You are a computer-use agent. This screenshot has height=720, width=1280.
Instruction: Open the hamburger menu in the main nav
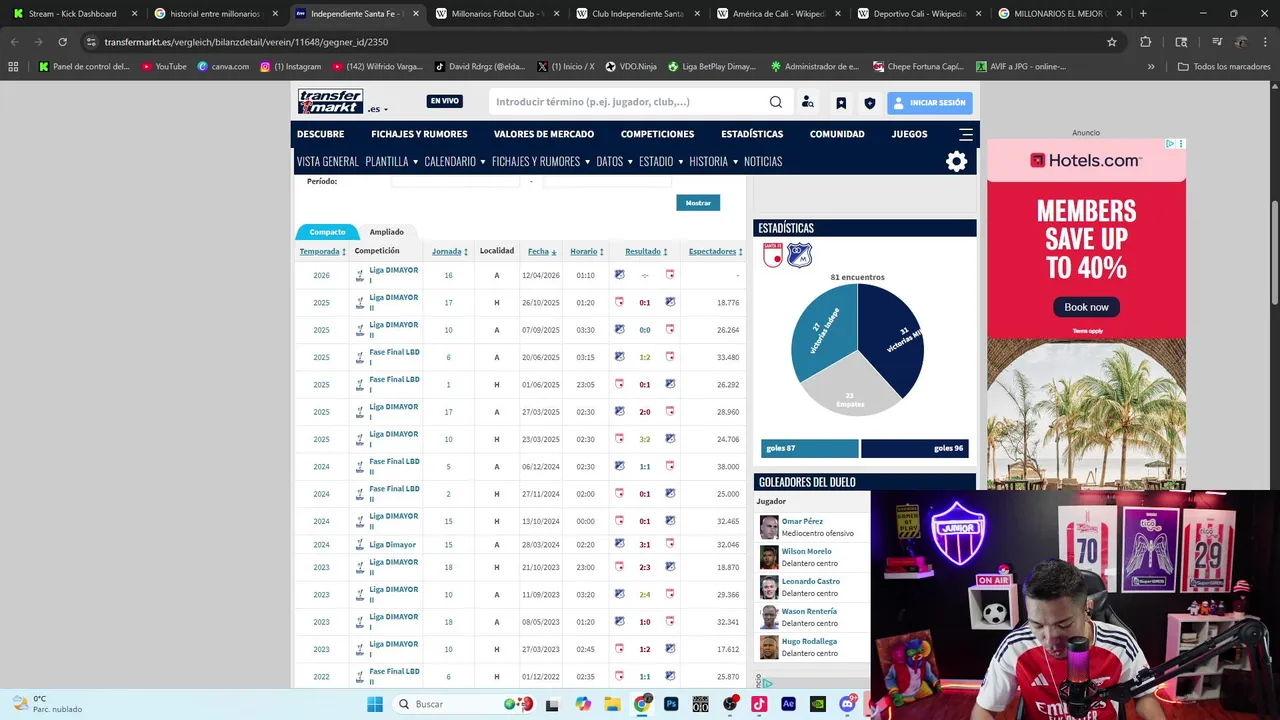965,134
